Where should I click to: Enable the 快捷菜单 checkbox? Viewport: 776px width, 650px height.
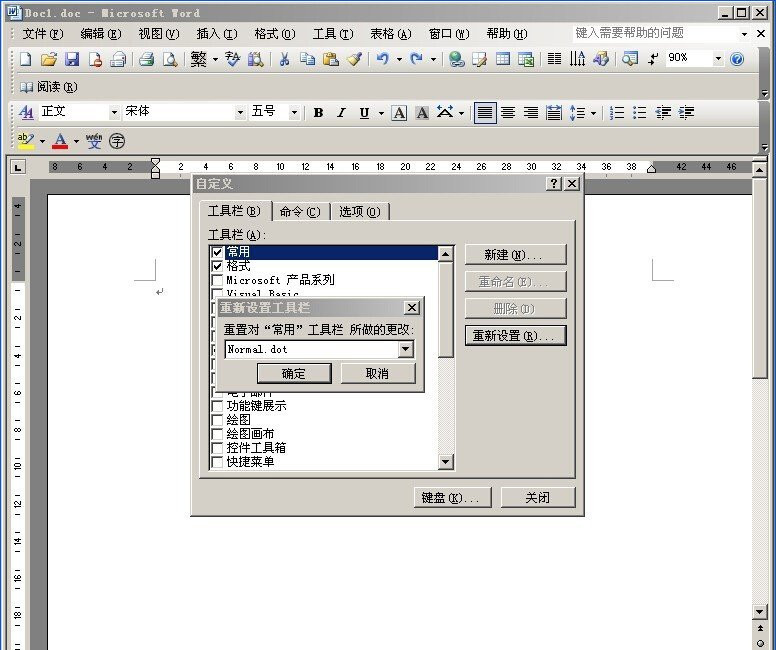[217, 462]
